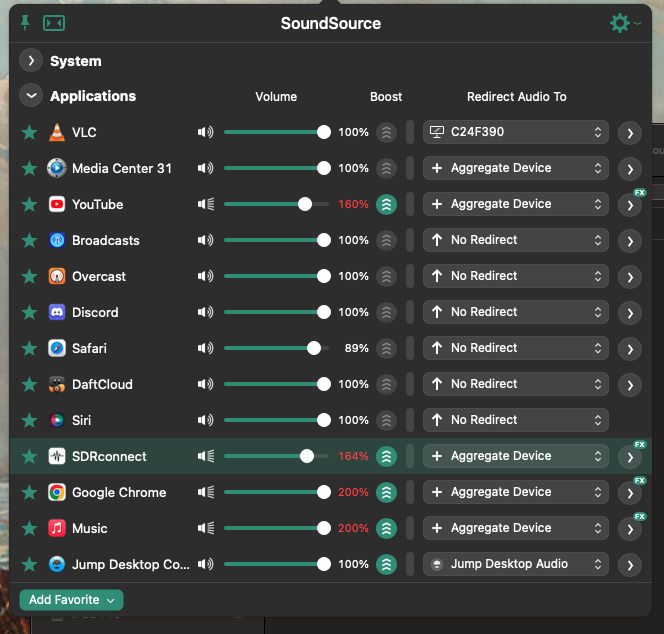This screenshot has width=664, height=634.
Task: Disable Google Chrome volume boost
Action: click(x=386, y=492)
